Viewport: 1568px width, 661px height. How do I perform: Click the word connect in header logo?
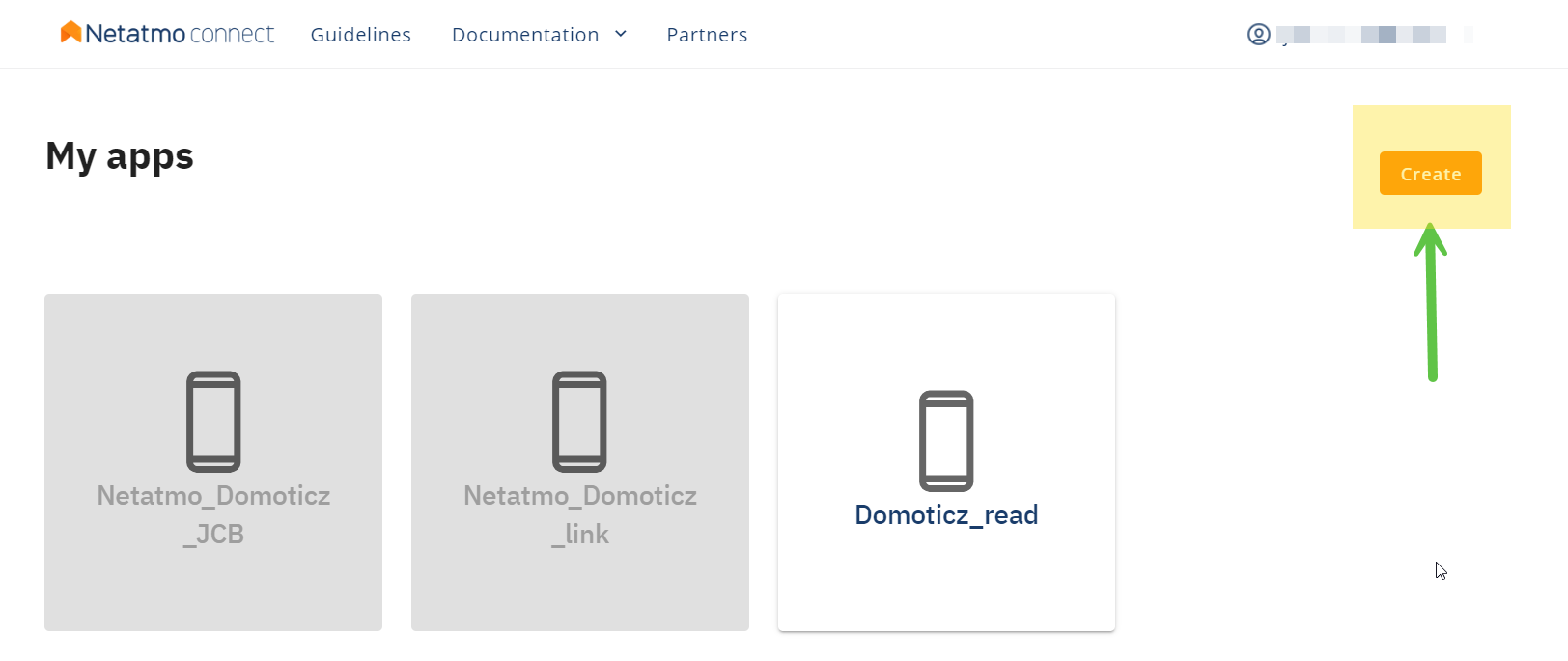pos(232,35)
